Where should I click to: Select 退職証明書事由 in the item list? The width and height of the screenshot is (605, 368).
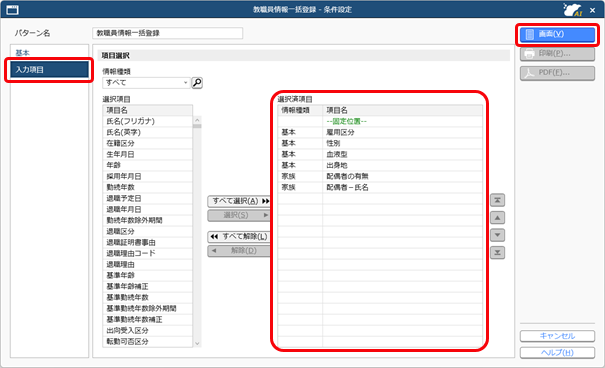(x=147, y=242)
